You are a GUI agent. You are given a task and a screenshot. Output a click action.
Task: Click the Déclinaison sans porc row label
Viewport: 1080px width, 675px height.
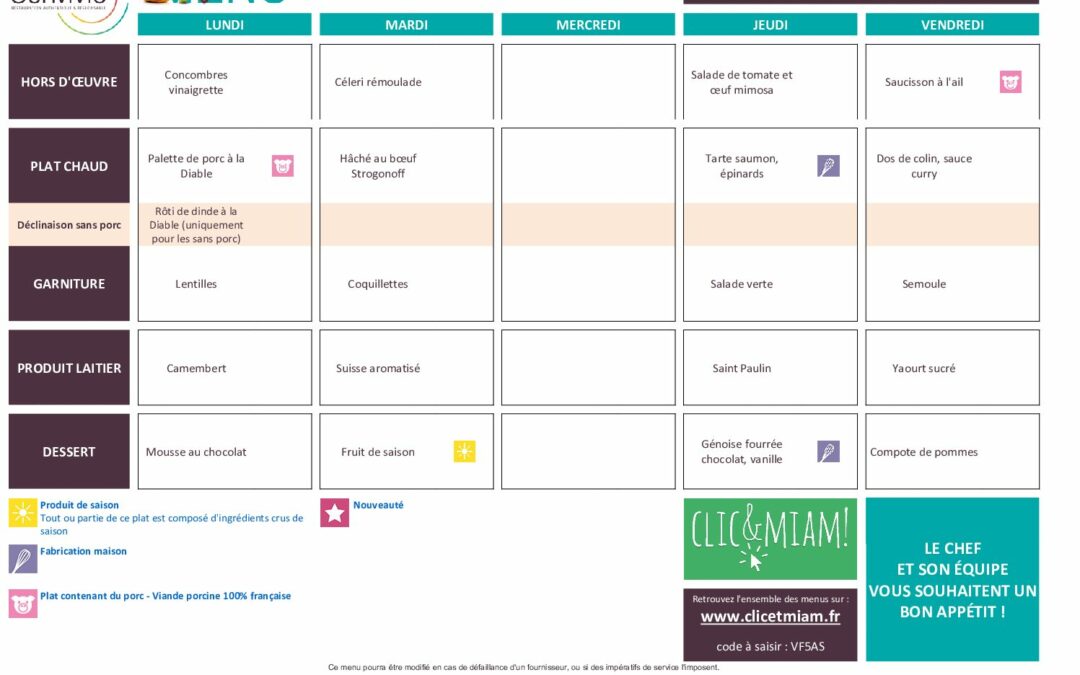click(69, 225)
